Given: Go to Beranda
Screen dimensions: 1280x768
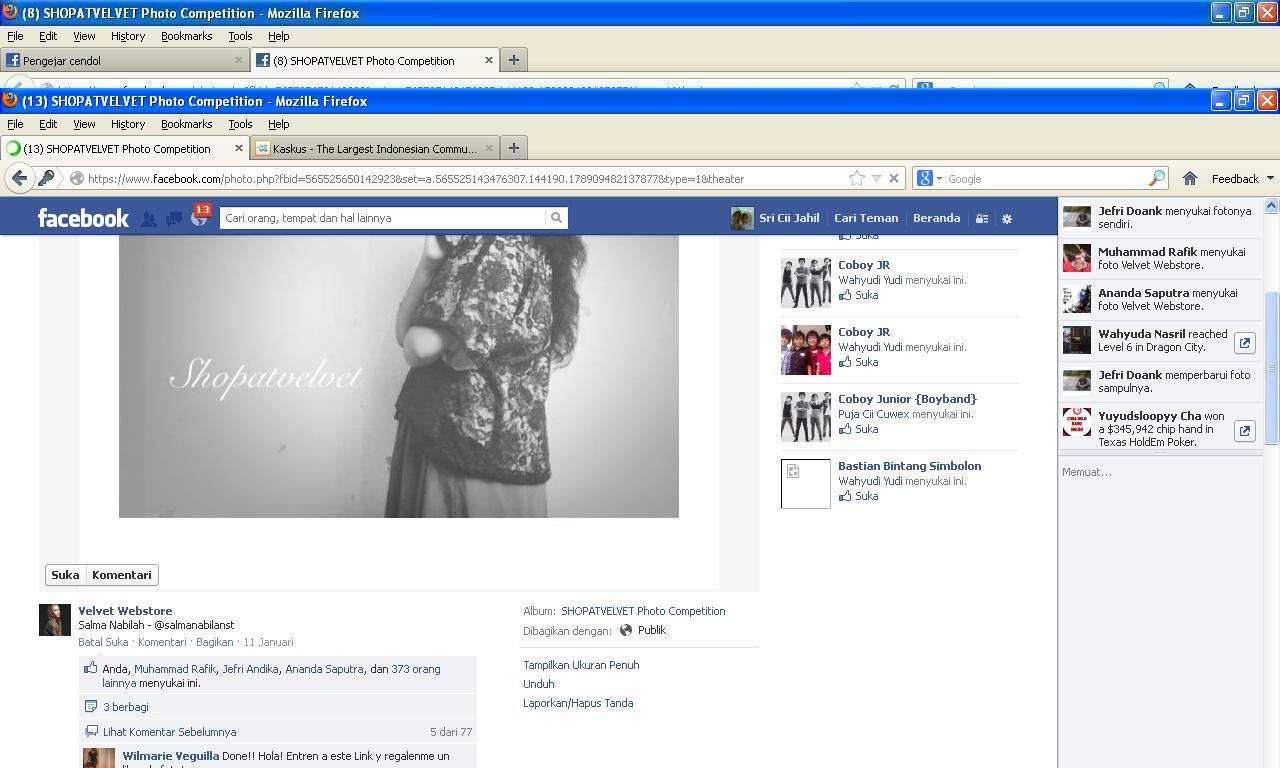Looking at the screenshot, I should click(x=936, y=218).
